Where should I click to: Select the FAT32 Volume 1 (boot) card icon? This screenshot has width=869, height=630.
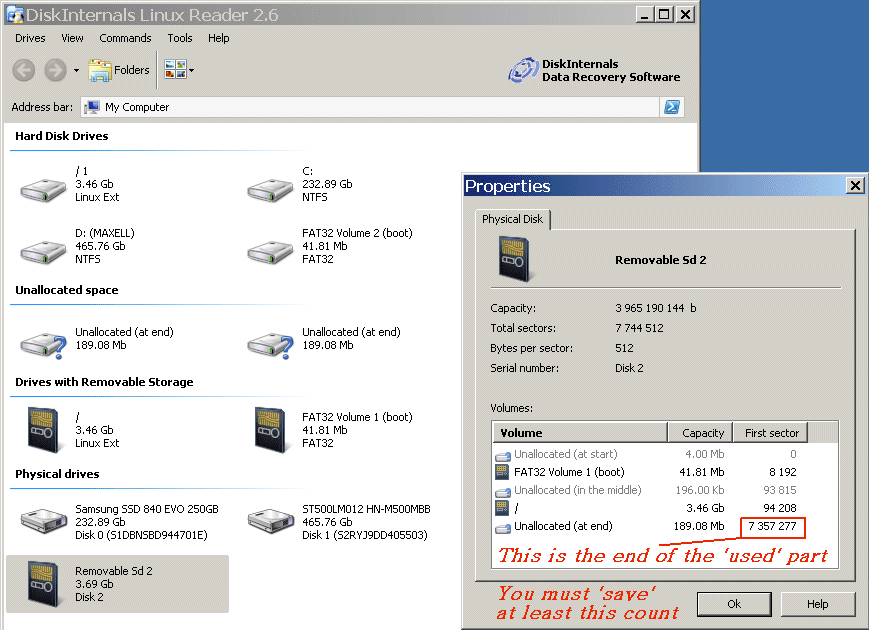[x=270, y=429]
